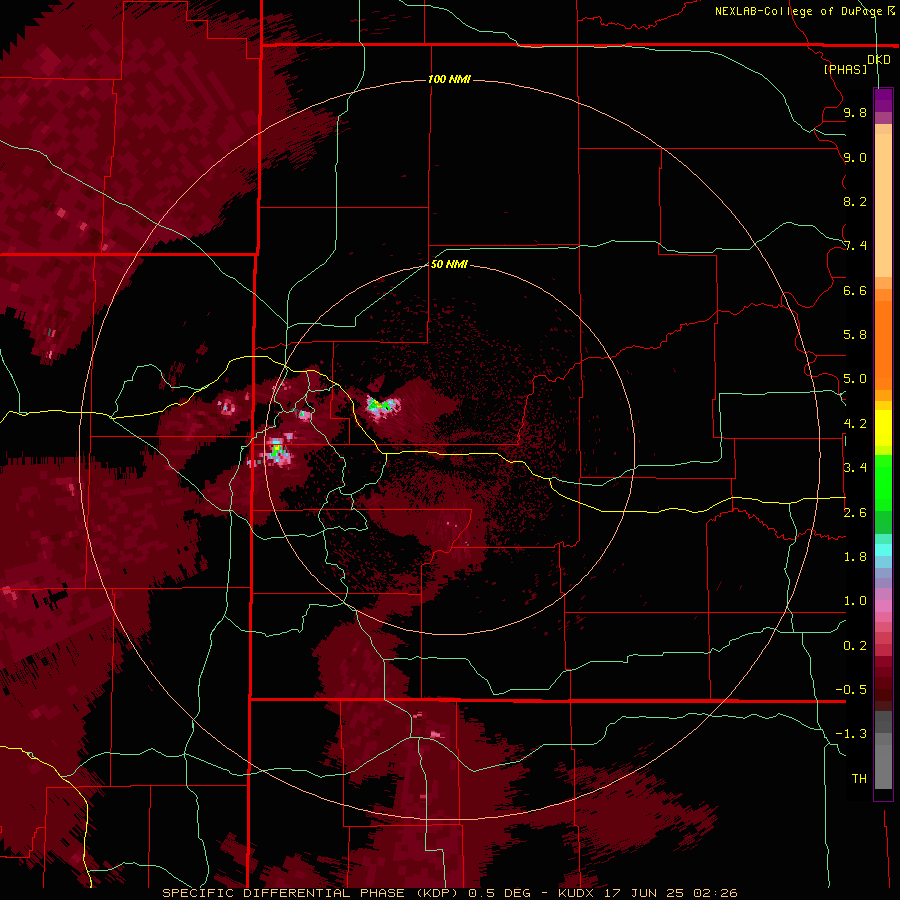Click the 1.8 scale value
900x900 pixels.
point(855,557)
